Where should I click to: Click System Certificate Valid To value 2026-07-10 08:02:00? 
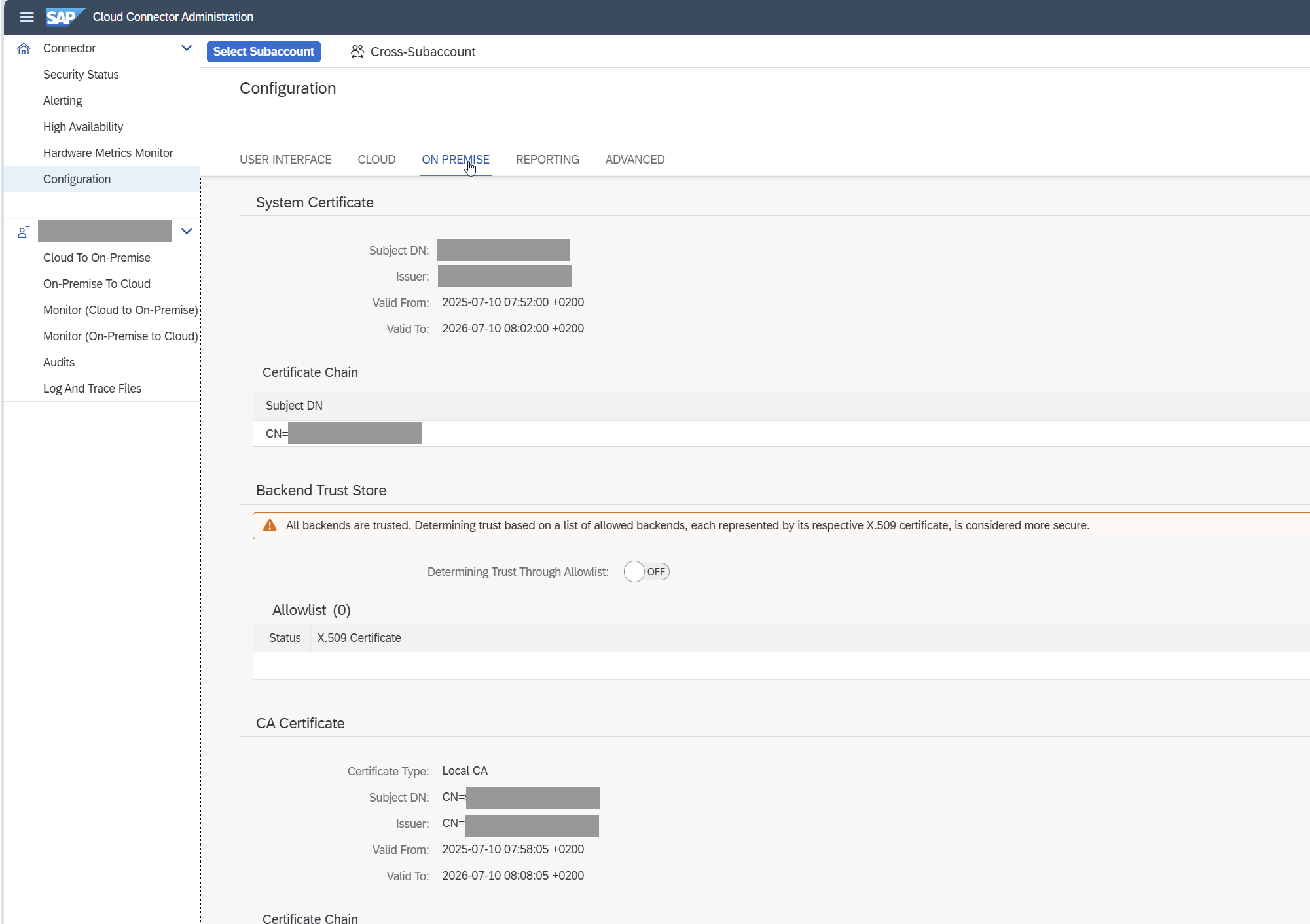click(513, 329)
